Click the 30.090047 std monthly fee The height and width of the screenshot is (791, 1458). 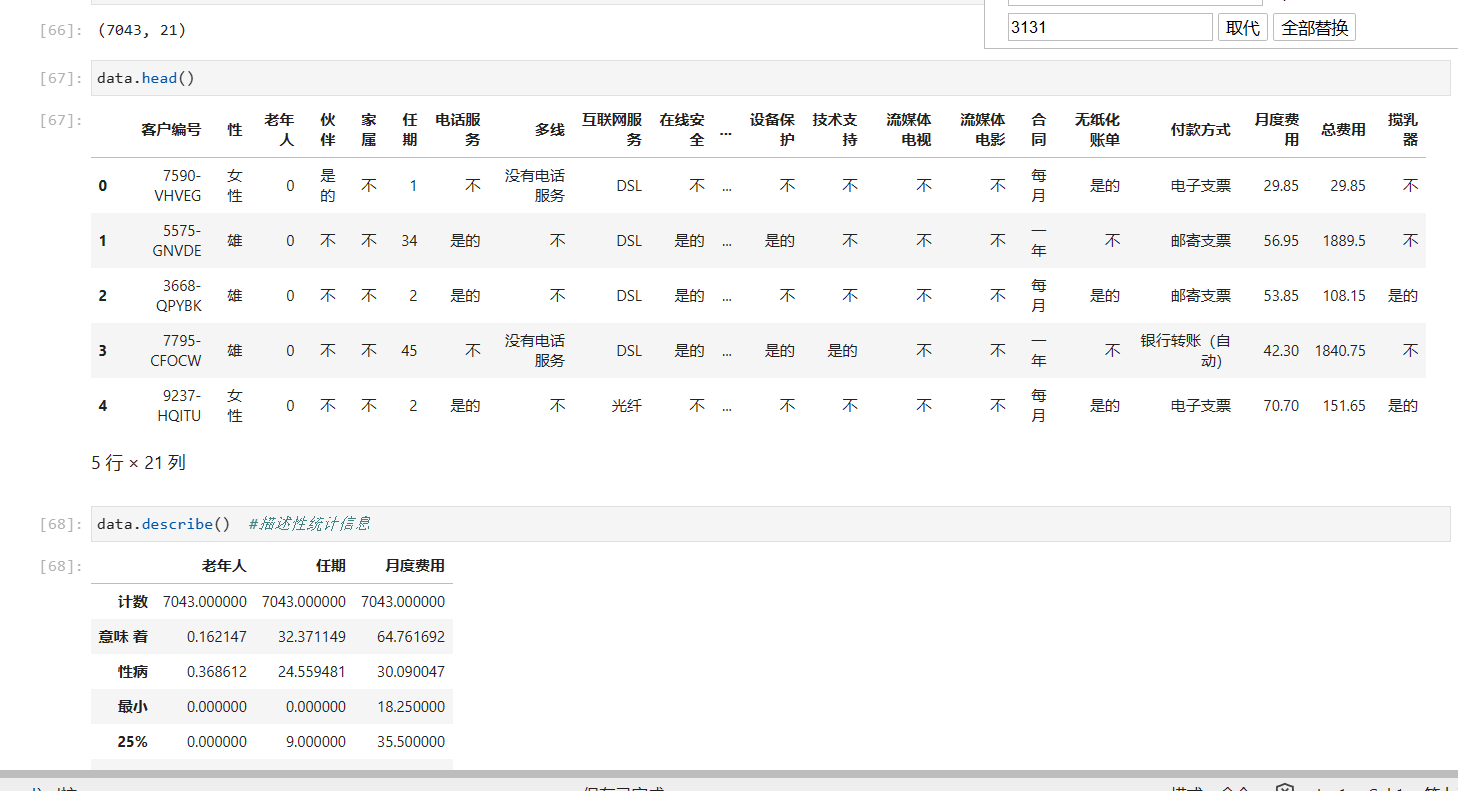coord(411,672)
